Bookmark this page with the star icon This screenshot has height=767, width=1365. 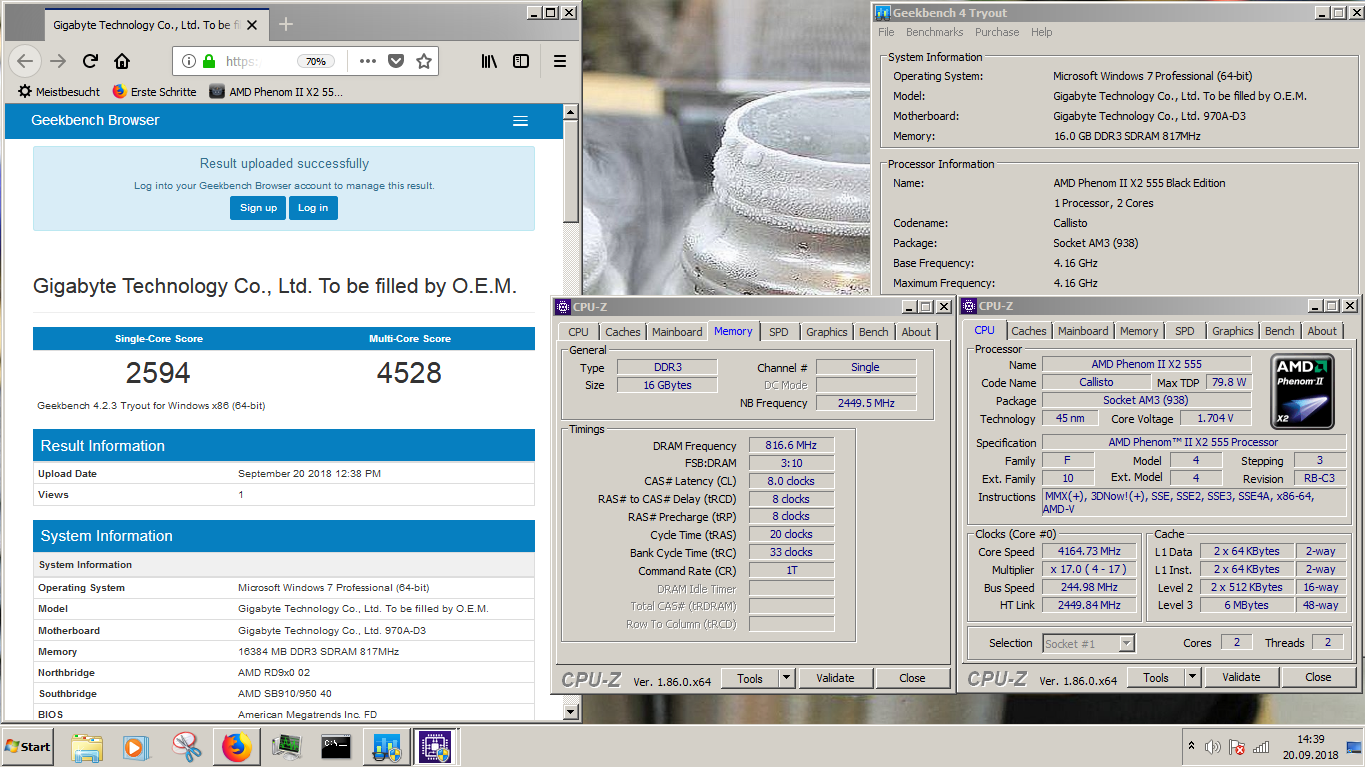tap(424, 61)
